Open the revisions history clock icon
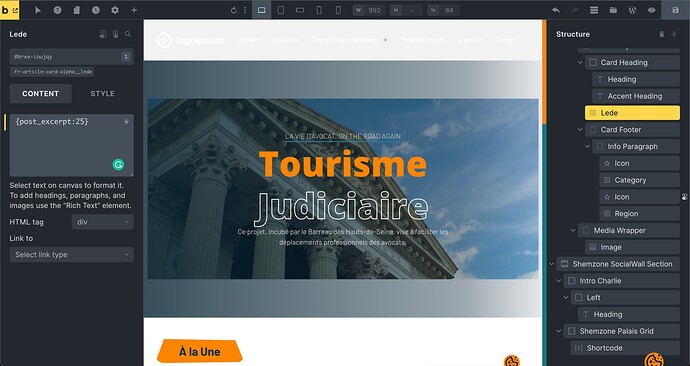Viewport: 690px width, 366px height. tap(95, 10)
